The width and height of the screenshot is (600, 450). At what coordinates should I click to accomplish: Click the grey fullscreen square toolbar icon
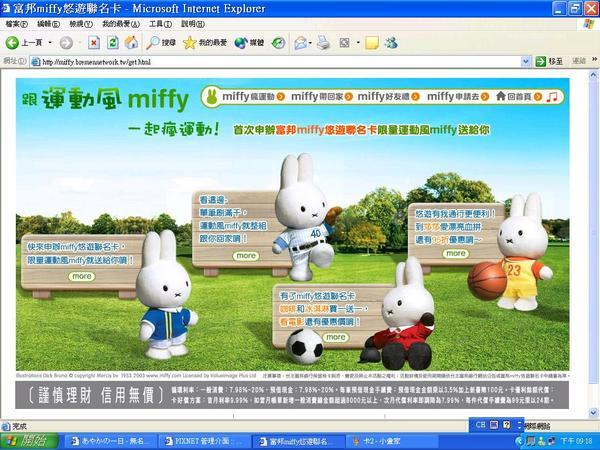coord(344,42)
